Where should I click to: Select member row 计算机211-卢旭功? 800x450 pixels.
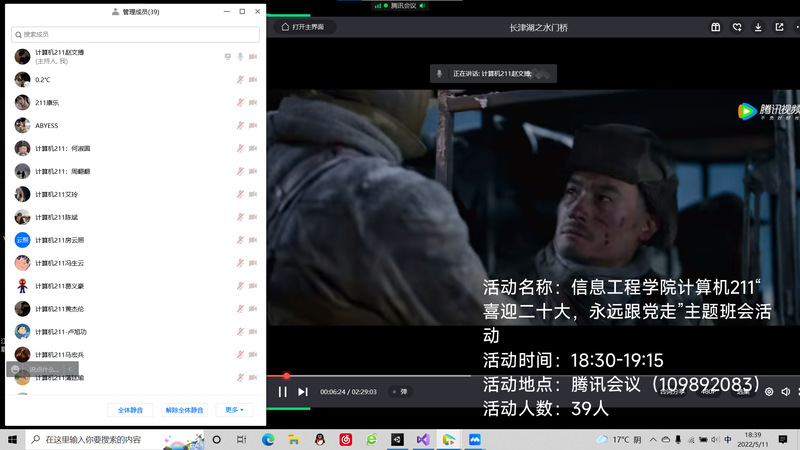click(x=135, y=332)
